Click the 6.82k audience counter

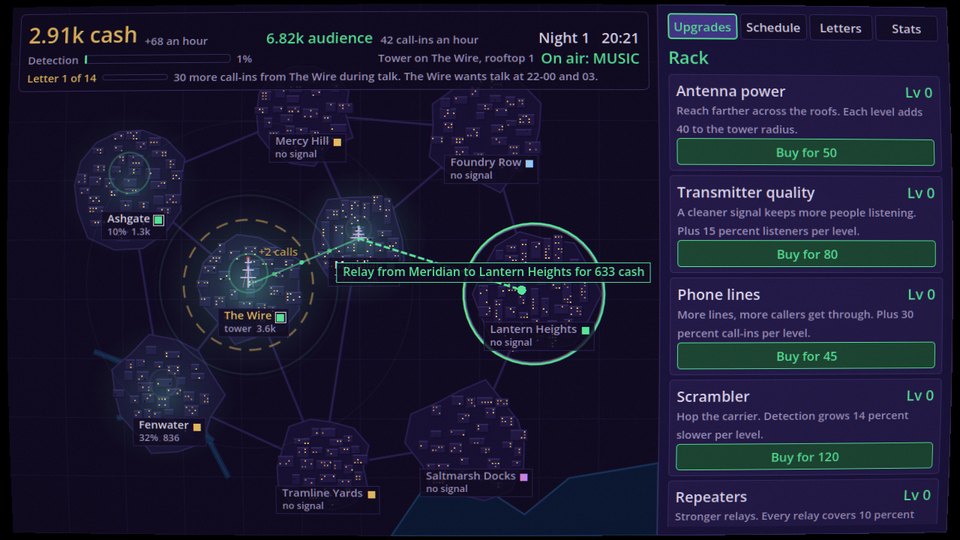(319, 38)
